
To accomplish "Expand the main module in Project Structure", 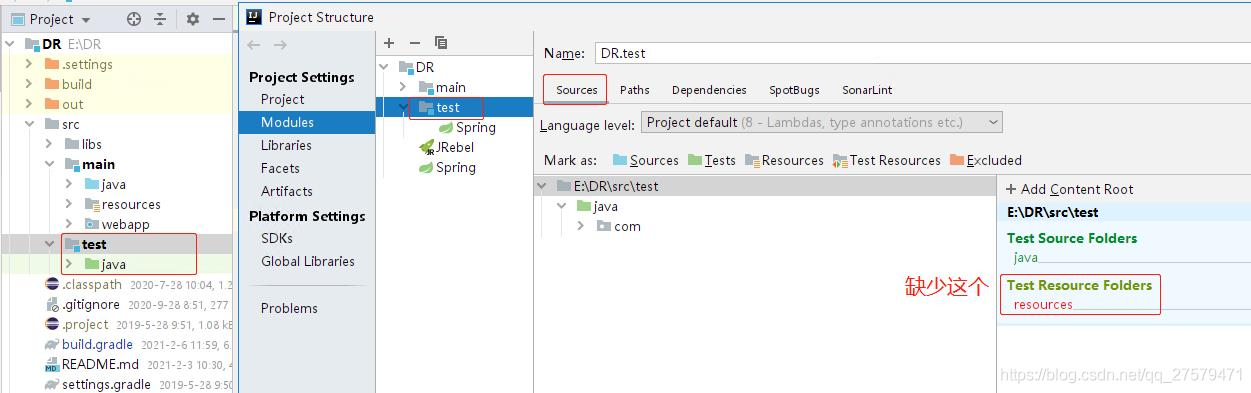I will 403,87.
